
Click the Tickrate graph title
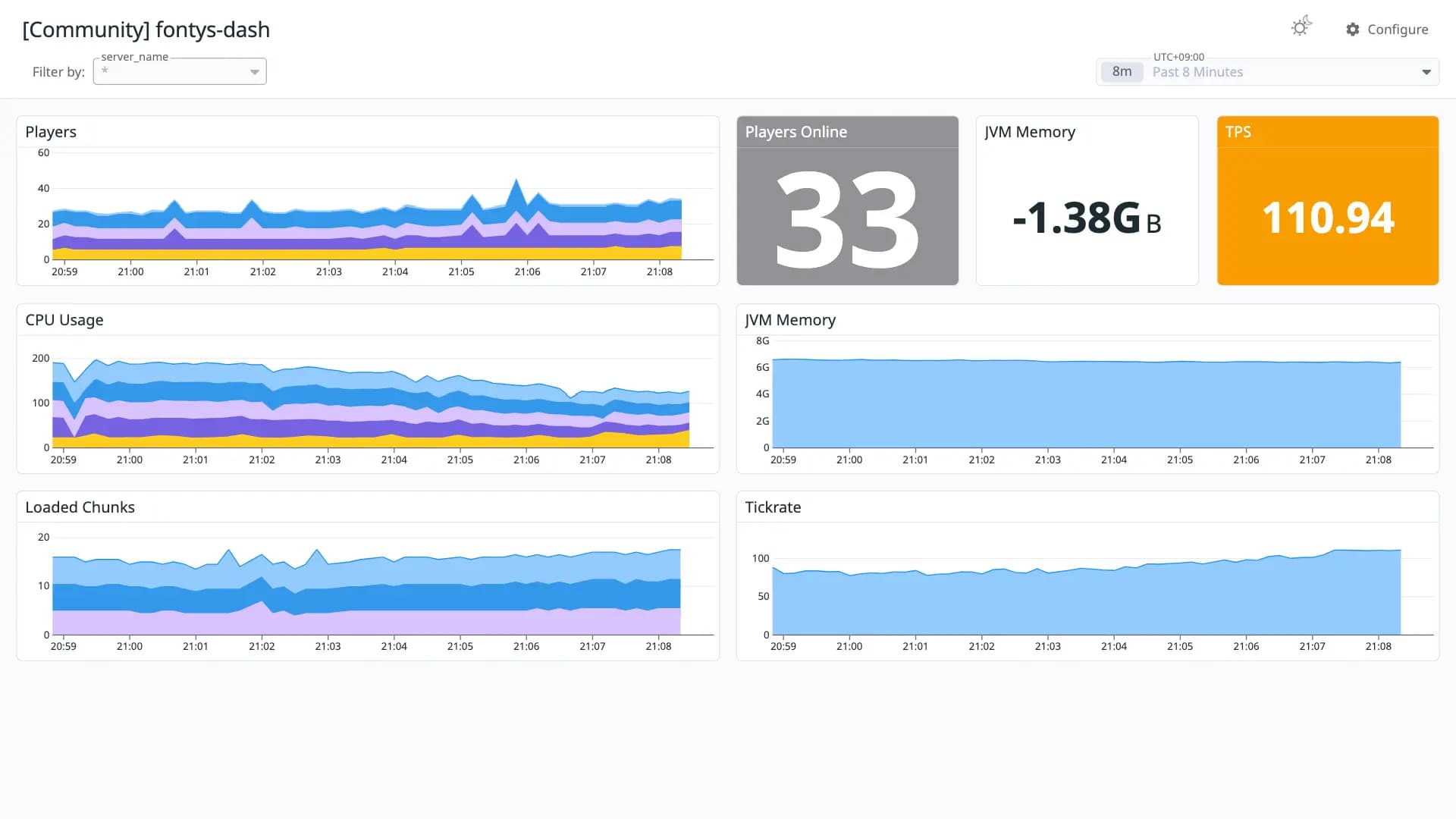[x=773, y=507]
